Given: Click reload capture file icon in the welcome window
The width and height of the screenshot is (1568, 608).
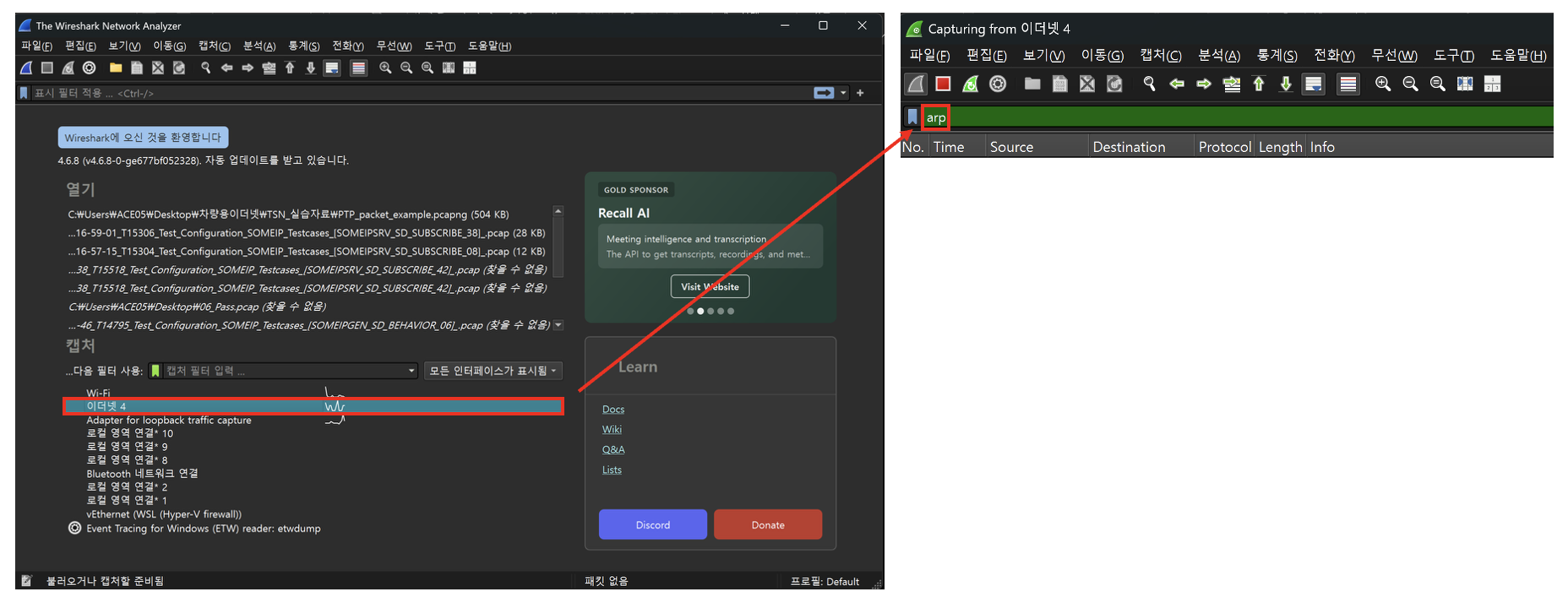Looking at the screenshot, I should tap(179, 68).
